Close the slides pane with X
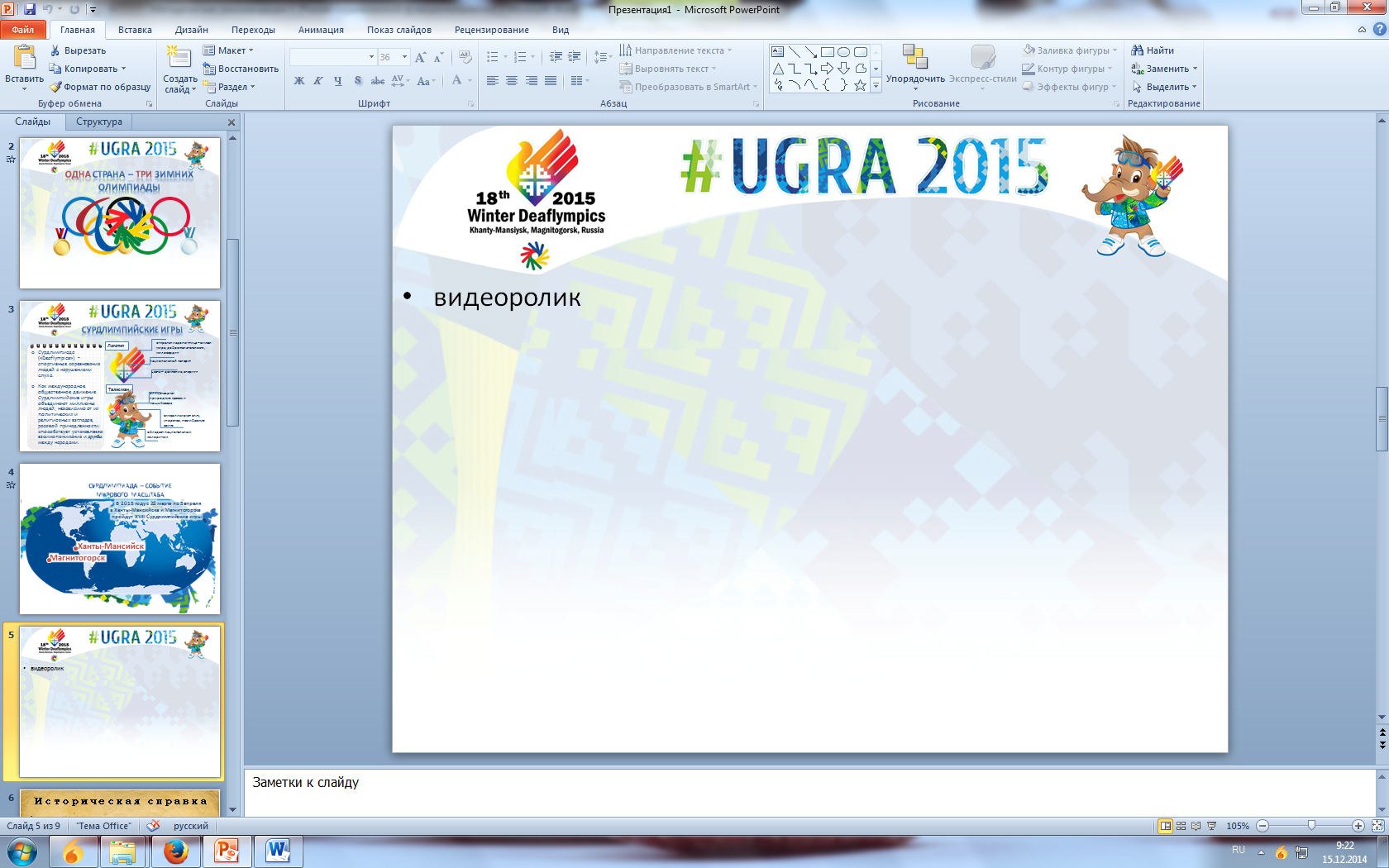The width and height of the screenshot is (1389, 868). [x=231, y=122]
